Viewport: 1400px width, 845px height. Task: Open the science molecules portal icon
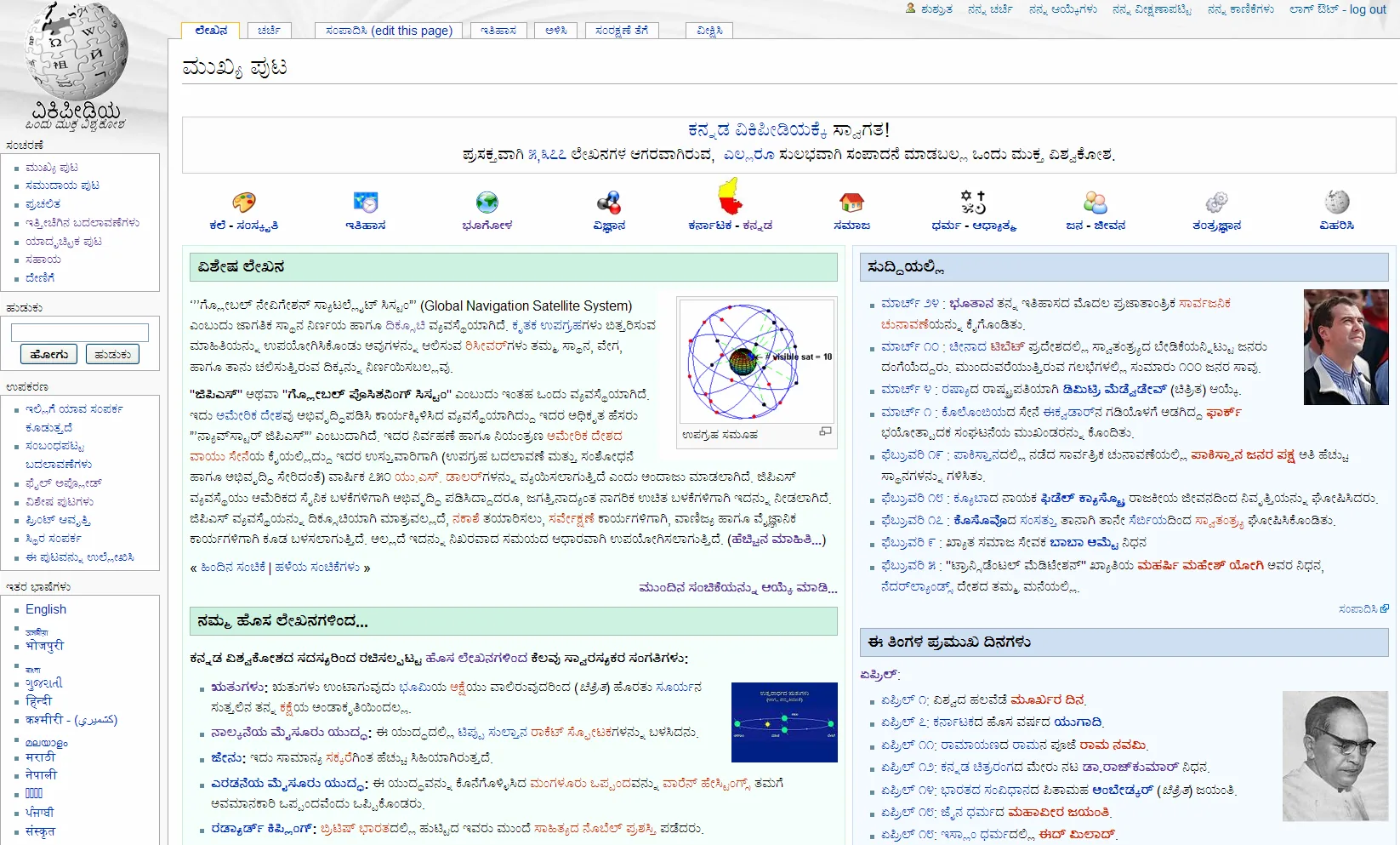[x=609, y=203]
